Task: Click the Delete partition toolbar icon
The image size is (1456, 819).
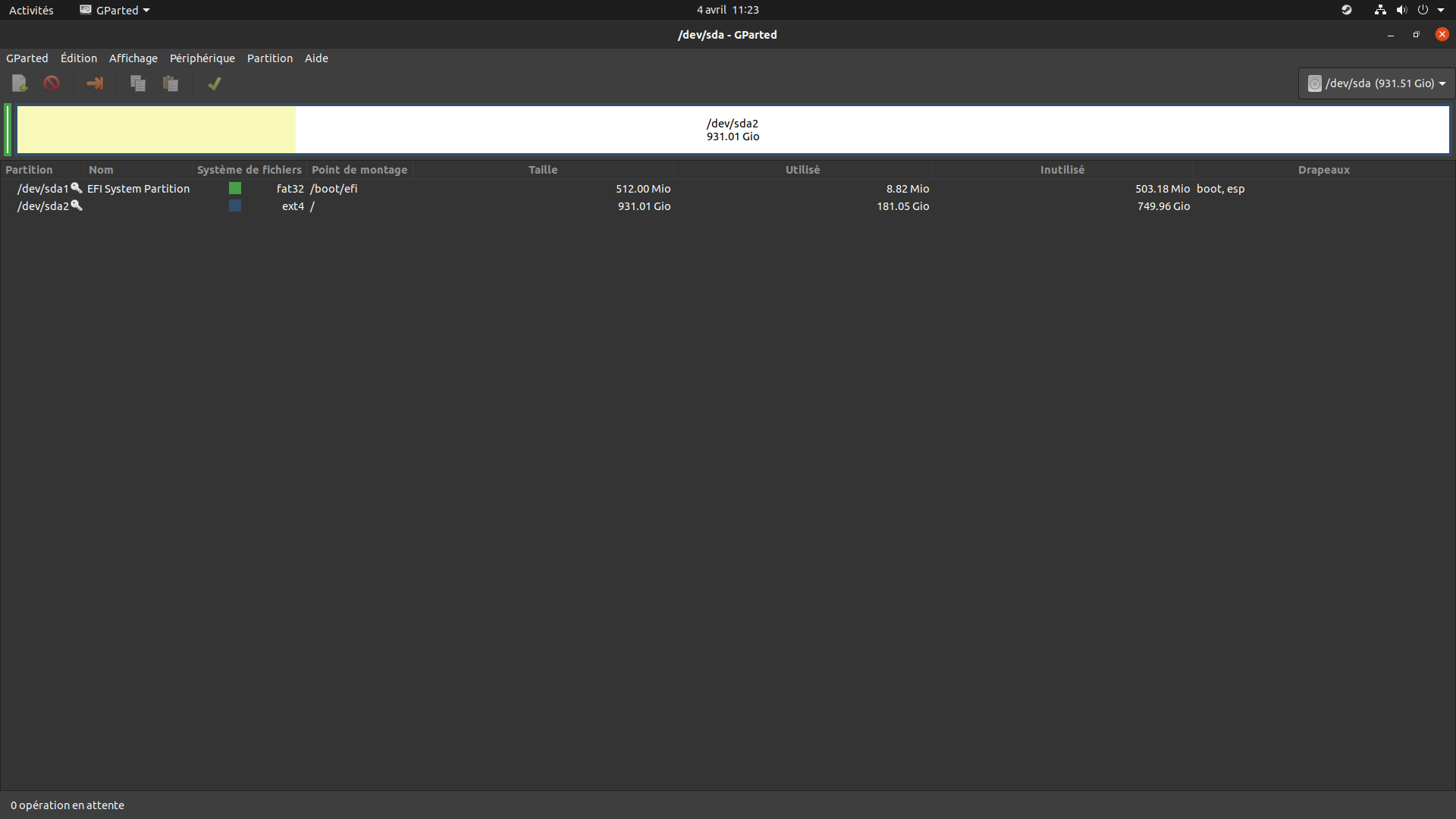Action: click(x=52, y=83)
